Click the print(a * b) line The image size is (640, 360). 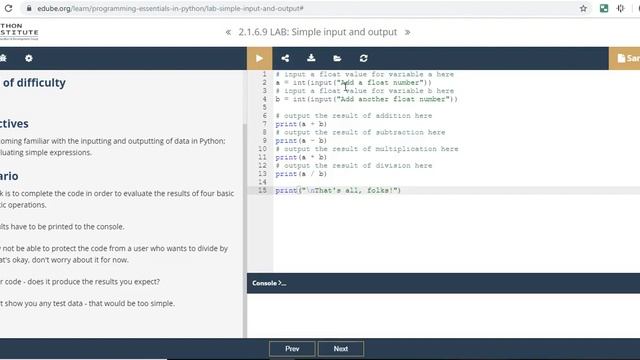(x=301, y=157)
